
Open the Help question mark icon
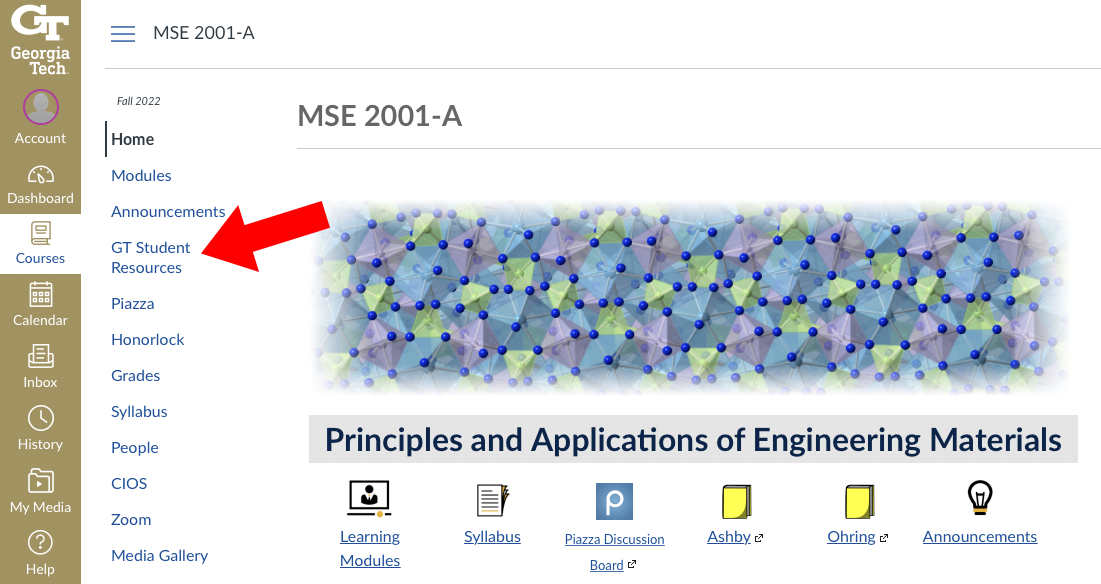40,543
